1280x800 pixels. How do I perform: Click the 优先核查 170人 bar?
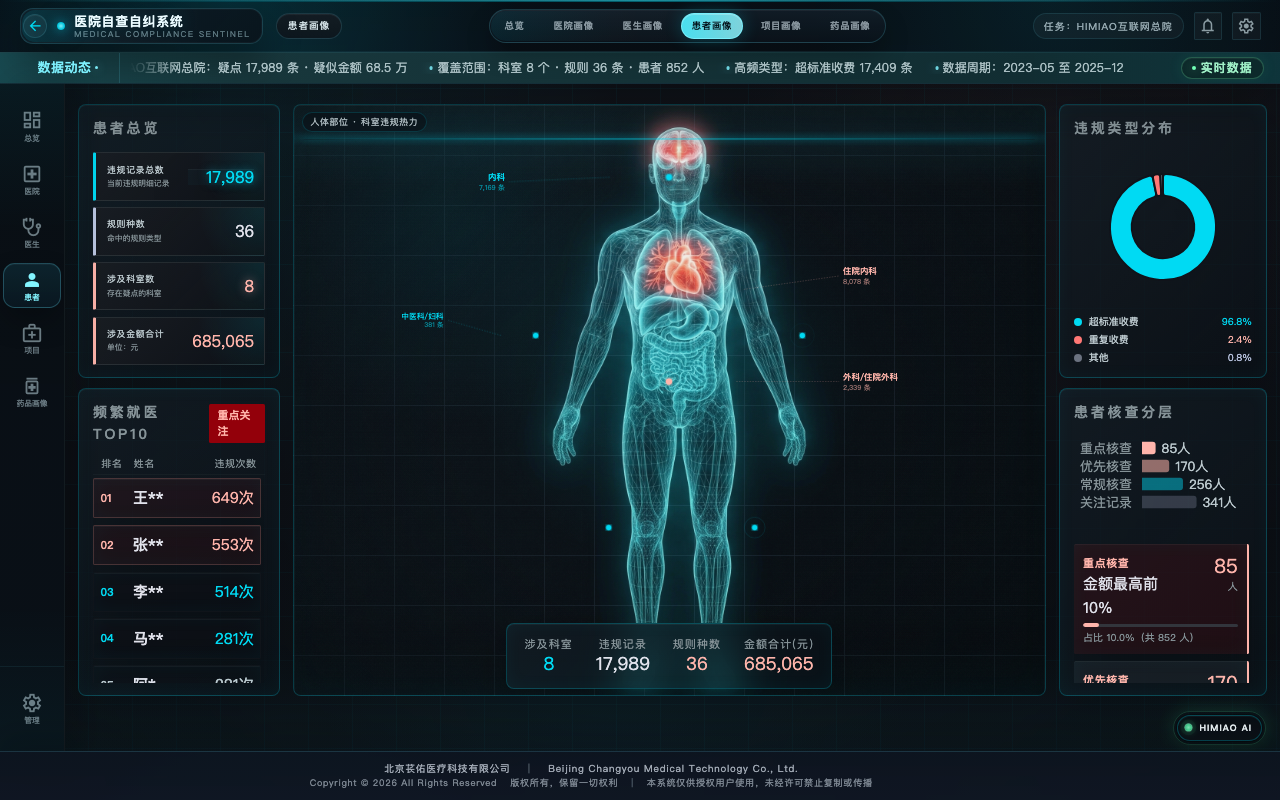coord(1155,466)
